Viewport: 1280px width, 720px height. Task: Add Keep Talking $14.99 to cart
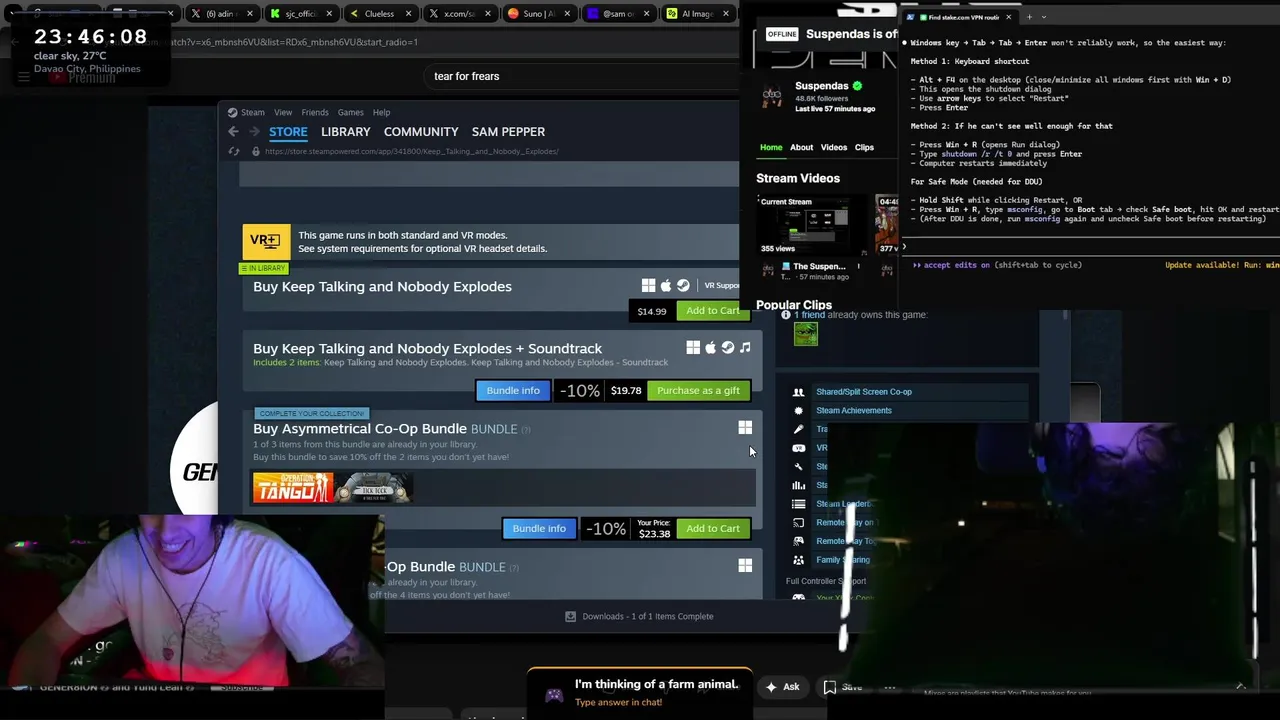712,311
